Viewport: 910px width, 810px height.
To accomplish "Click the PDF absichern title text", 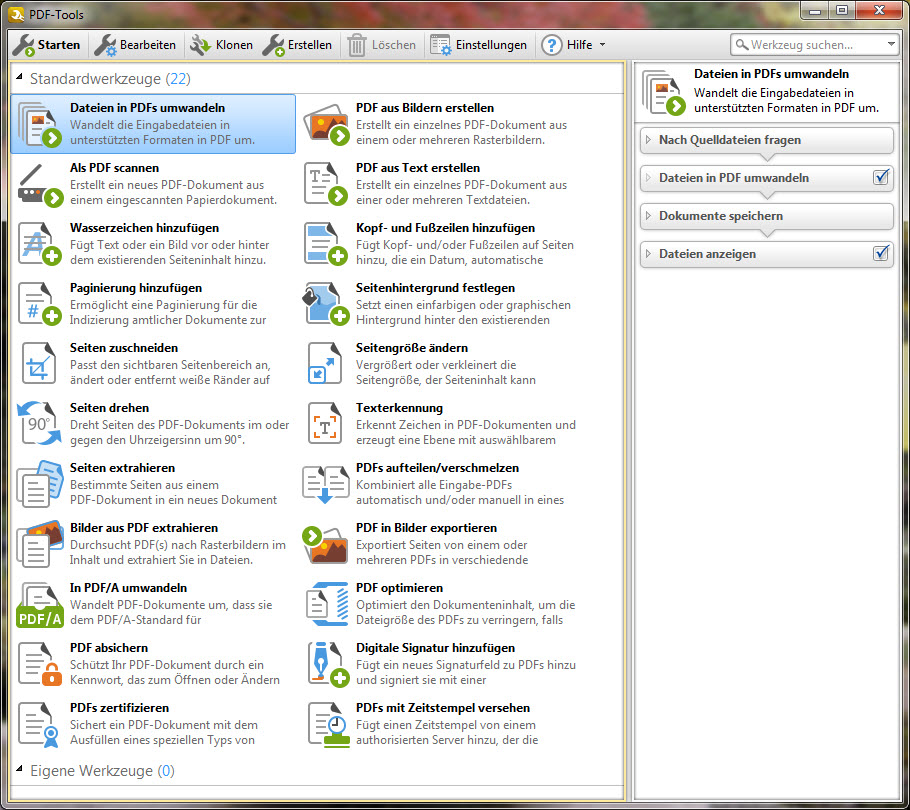I will click(x=109, y=648).
